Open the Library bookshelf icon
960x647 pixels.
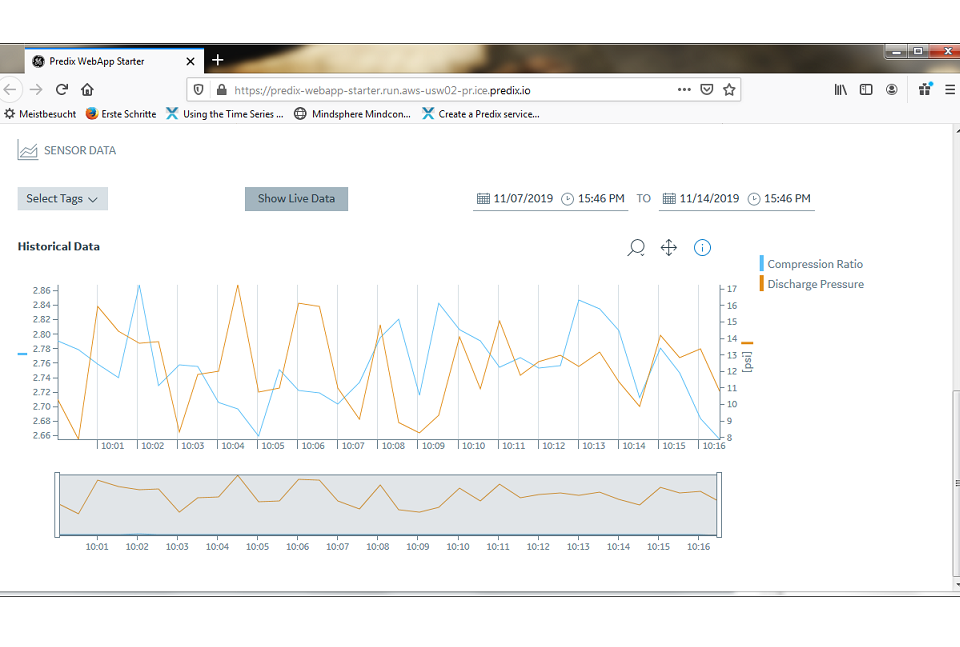pyautogui.click(x=841, y=90)
